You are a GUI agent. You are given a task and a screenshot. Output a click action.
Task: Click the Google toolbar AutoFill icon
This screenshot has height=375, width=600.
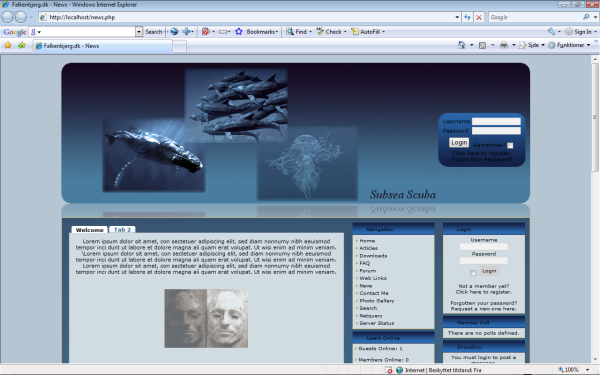(355, 32)
